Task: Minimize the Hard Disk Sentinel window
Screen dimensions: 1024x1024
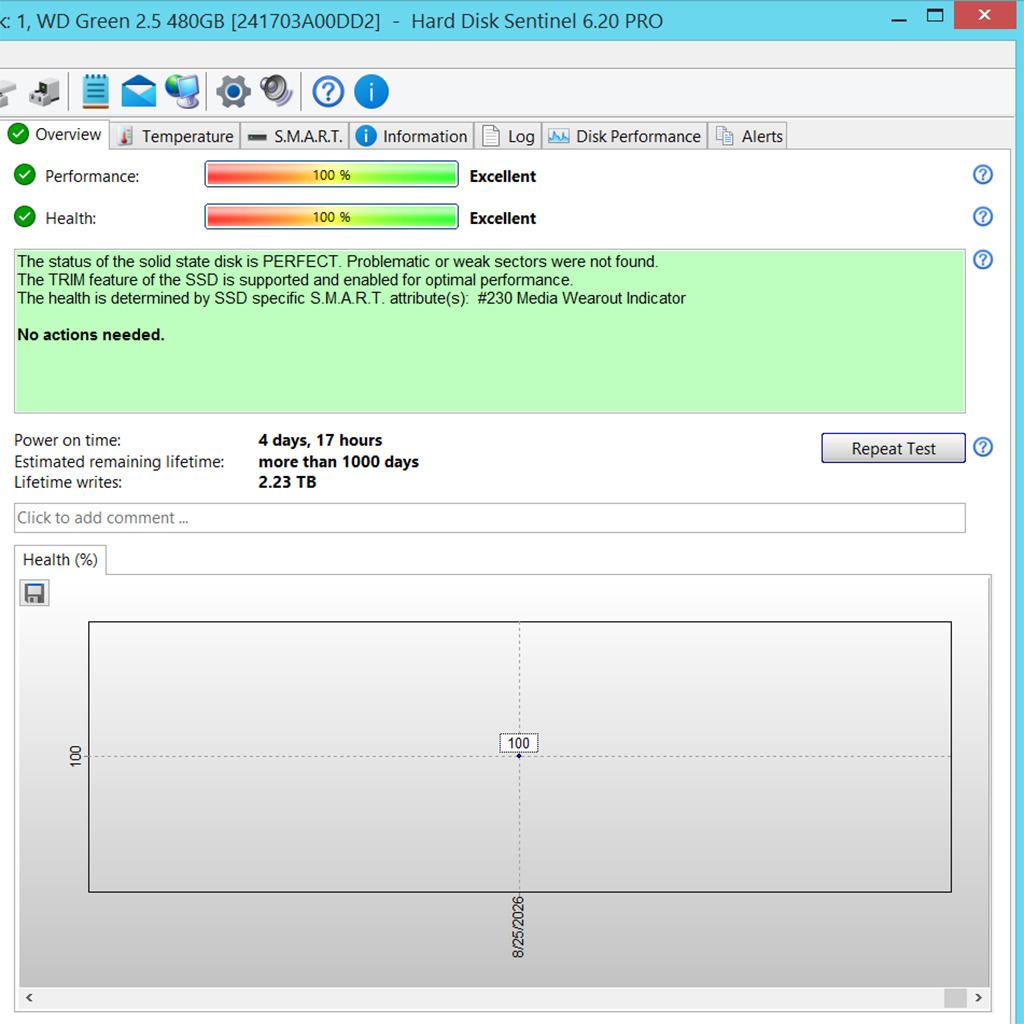Action: (x=899, y=18)
